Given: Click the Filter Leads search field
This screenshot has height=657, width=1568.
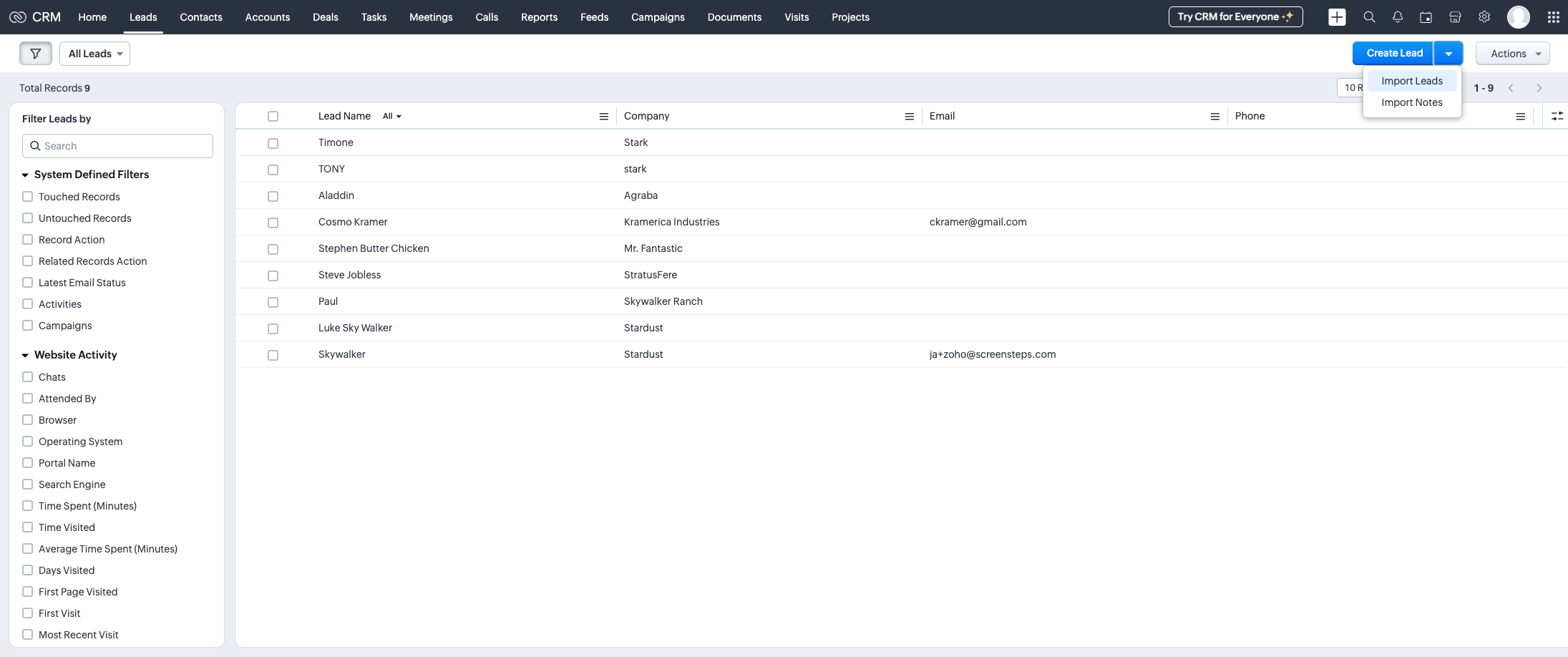Looking at the screenshot, I should click(118, 146).
